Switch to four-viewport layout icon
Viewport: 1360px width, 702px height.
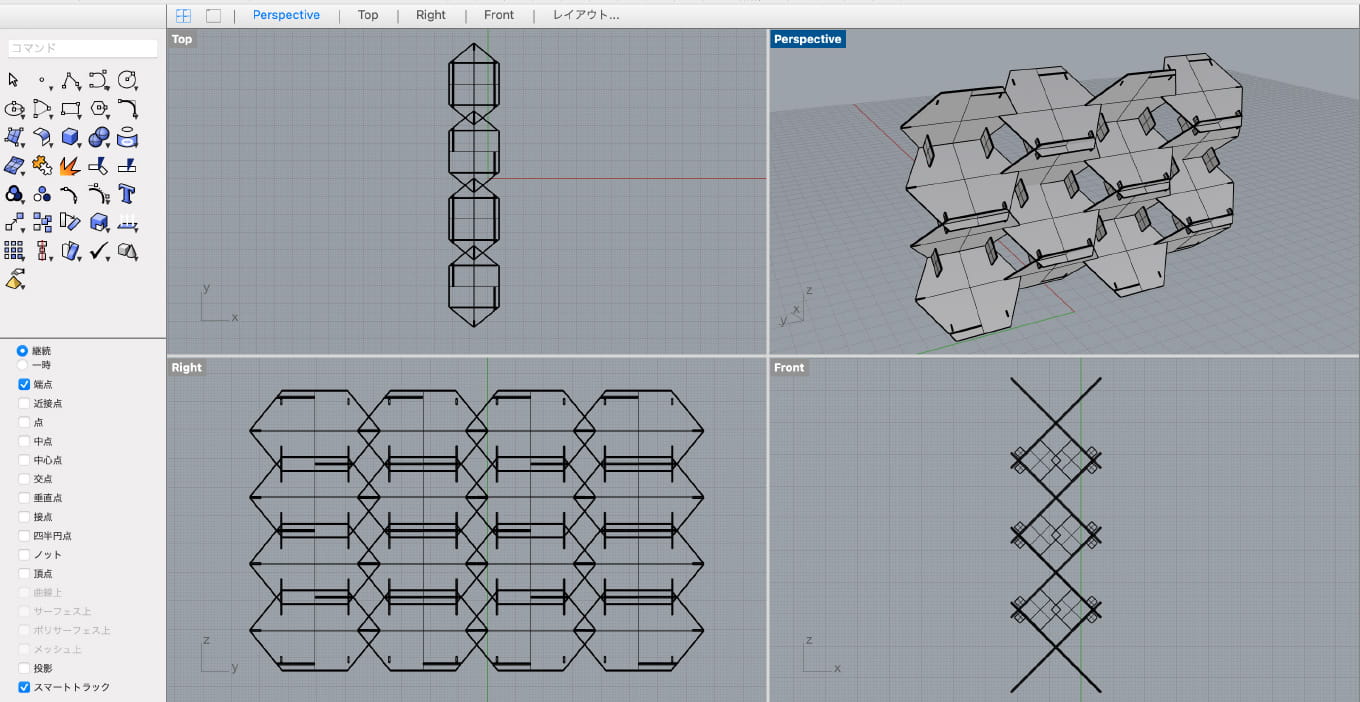pyautogui.click(x=183, y=15)
